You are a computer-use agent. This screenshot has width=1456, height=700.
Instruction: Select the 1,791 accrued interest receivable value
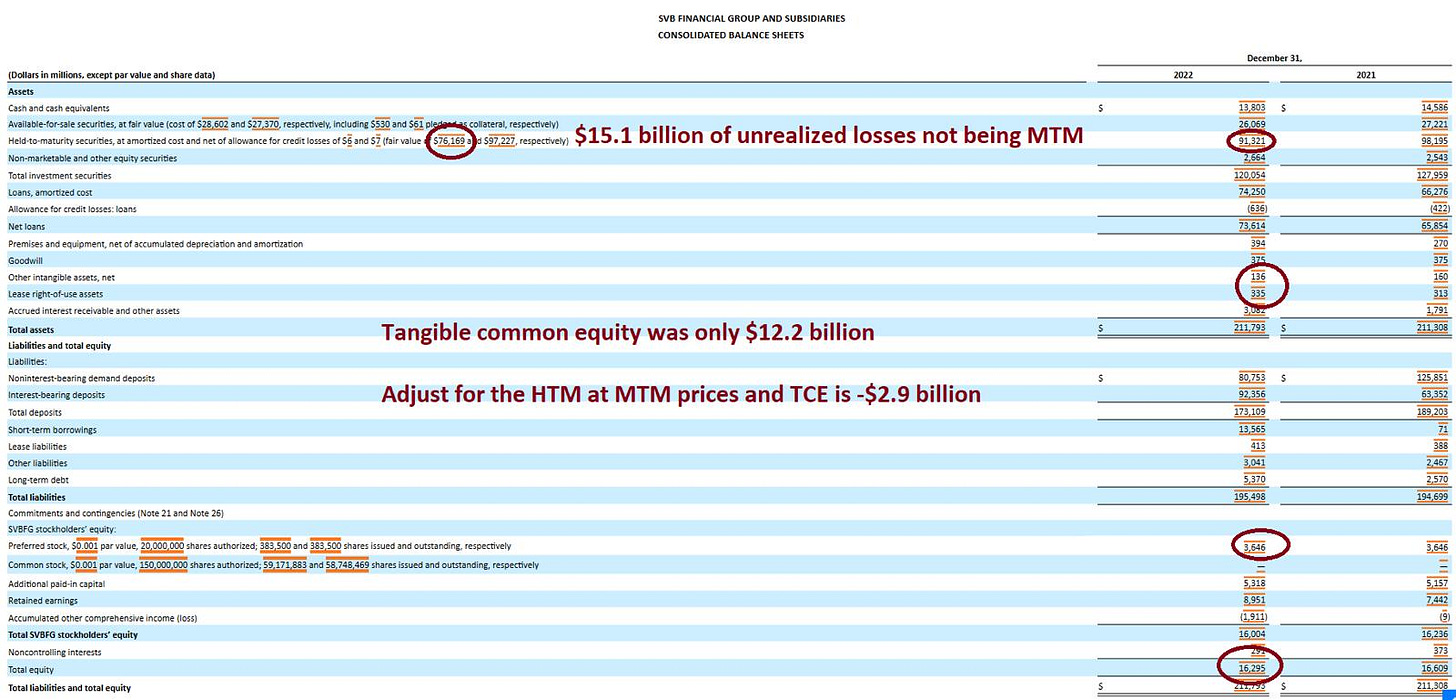(1437, 311)
